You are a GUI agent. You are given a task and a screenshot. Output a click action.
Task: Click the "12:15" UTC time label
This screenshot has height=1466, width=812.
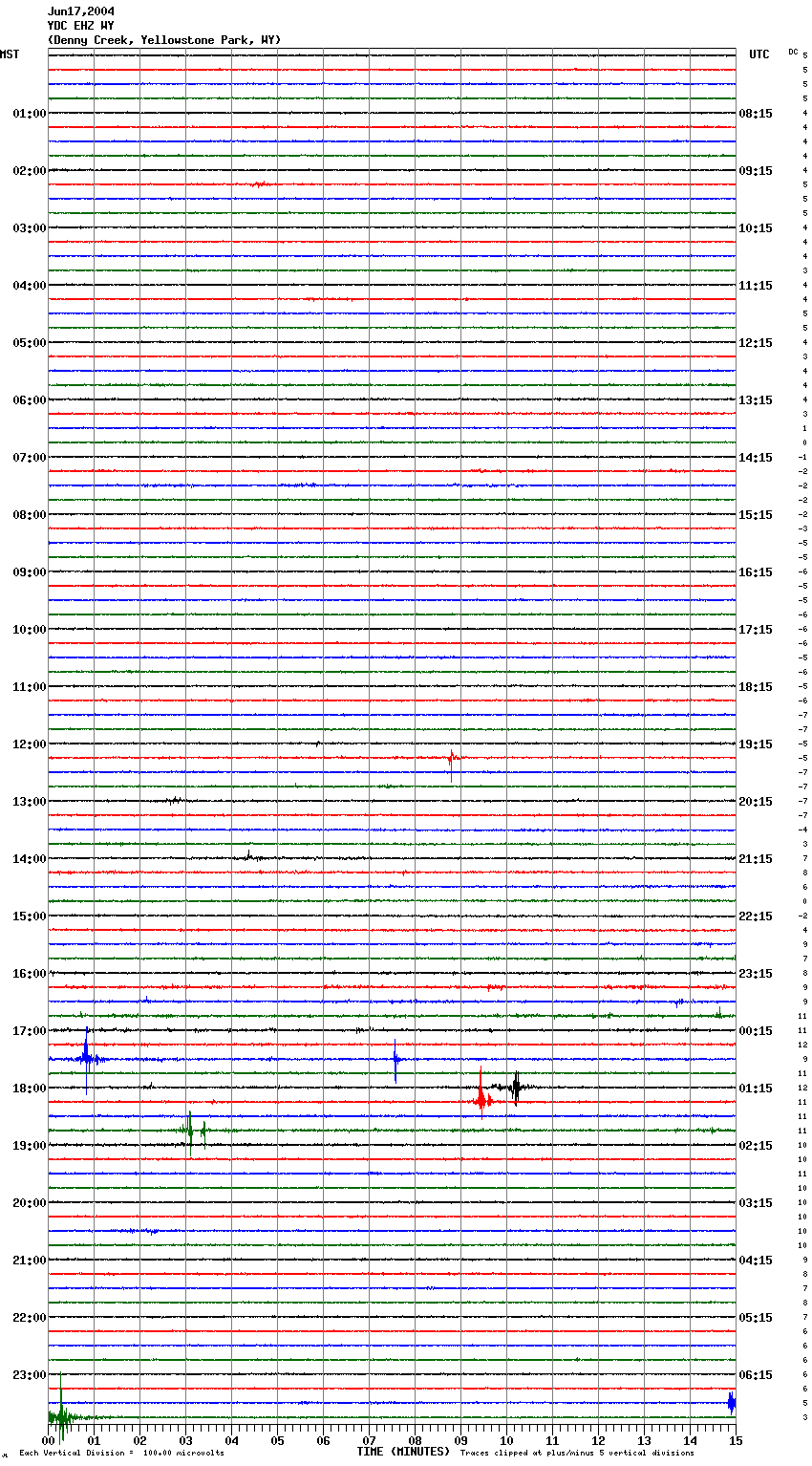pos(756,343)
